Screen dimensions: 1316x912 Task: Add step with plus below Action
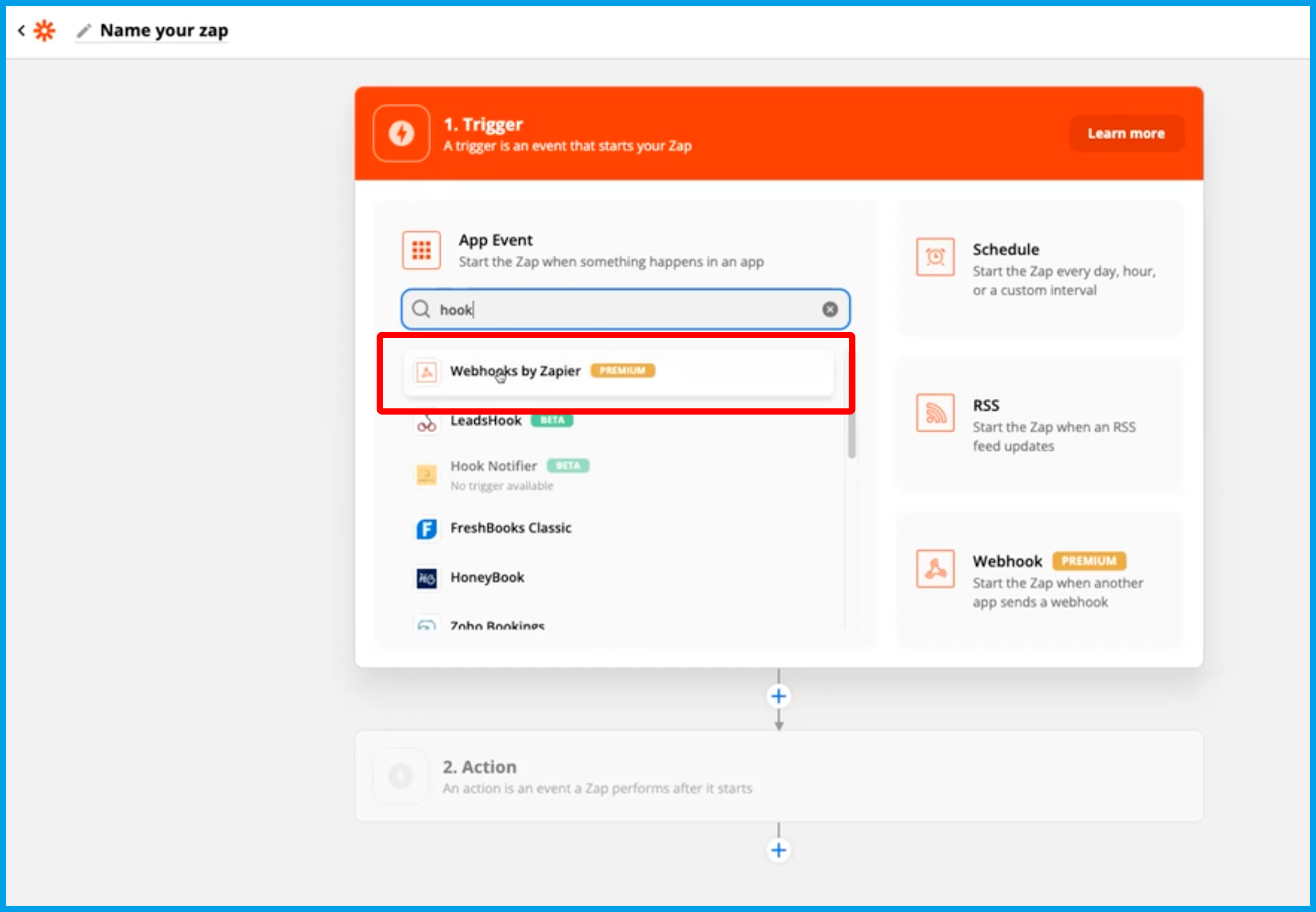[x=778, y=850]
